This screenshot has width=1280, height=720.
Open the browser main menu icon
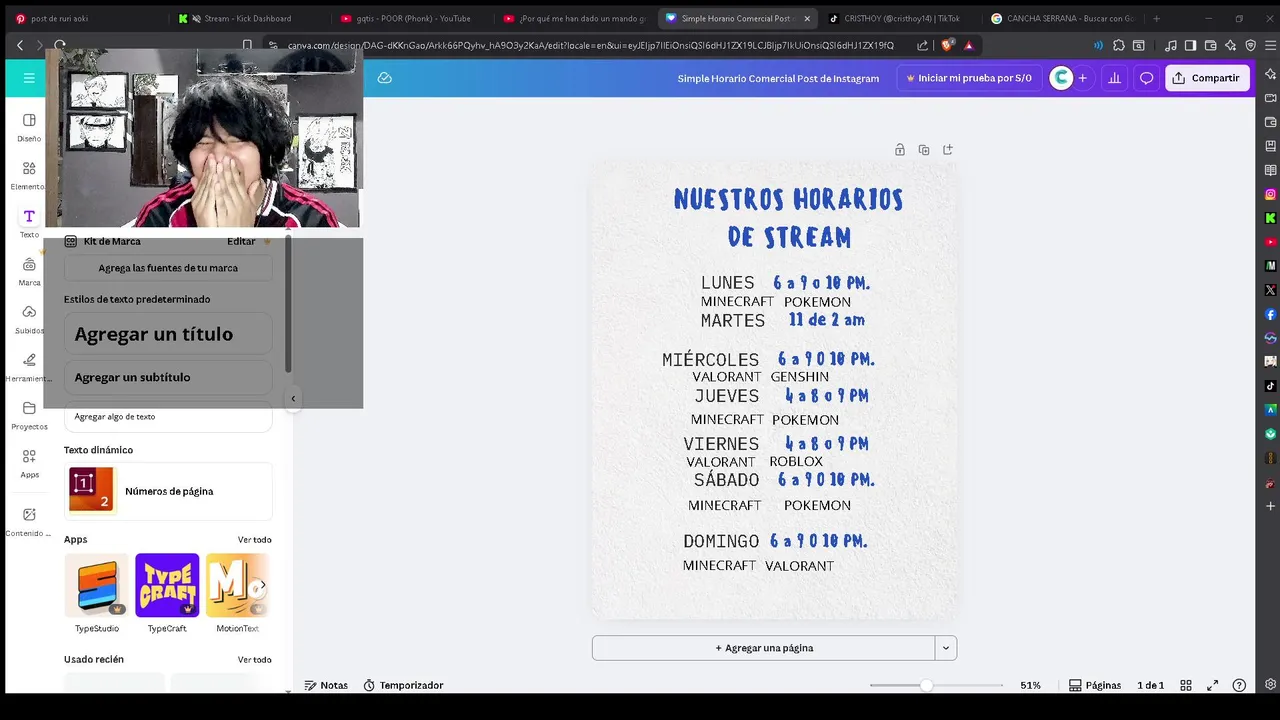click(x=1270, y=45)
